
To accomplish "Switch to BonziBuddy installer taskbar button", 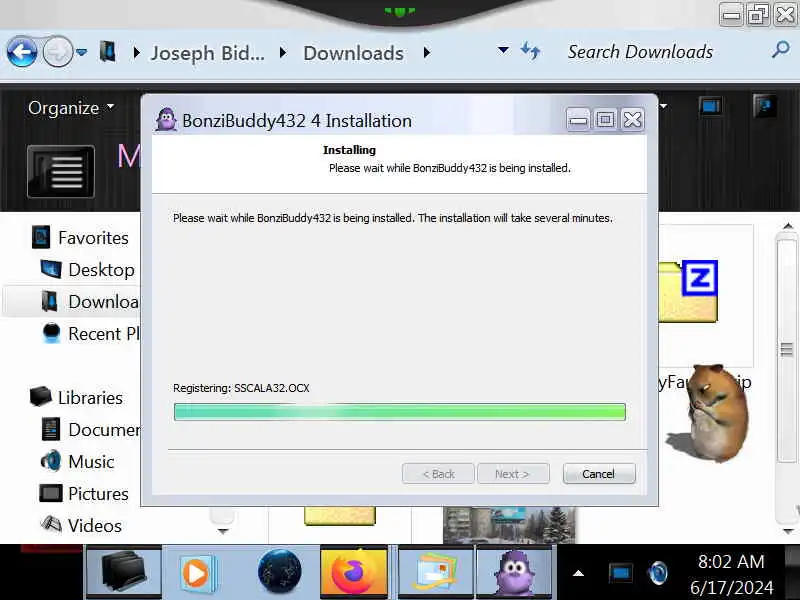I will click(x=514, y=571).
